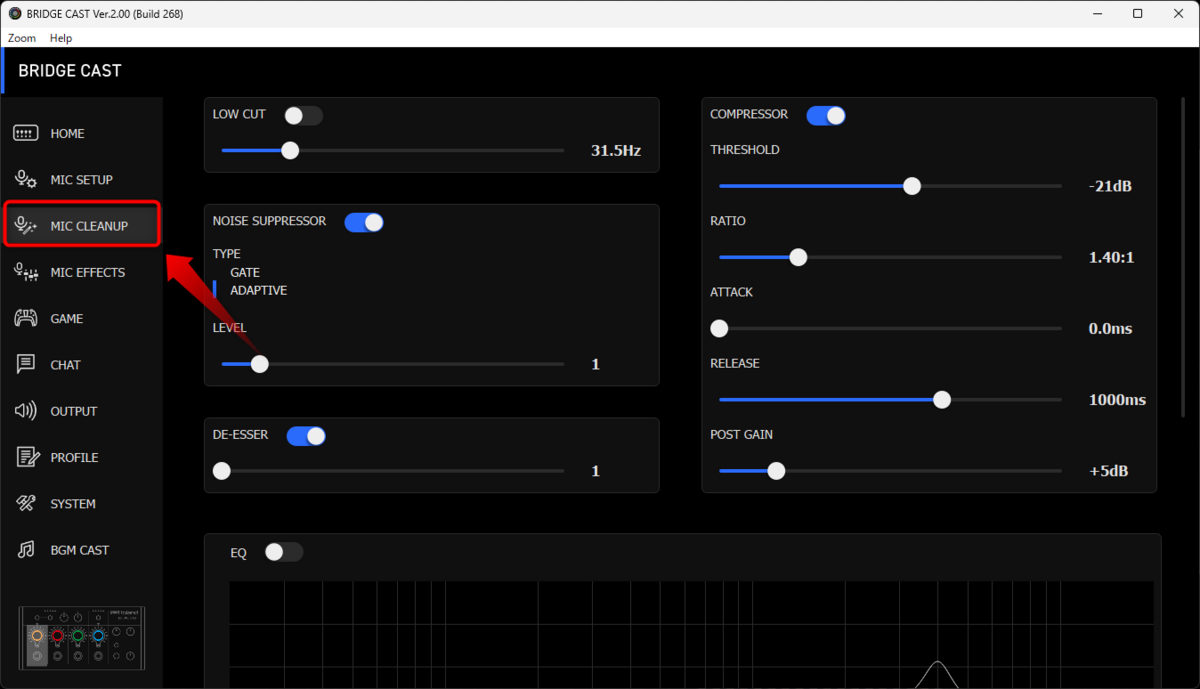Viewport: 1200px width, 689px height.
Task: Click the 31.5Hz low cut value
Action: click(616, 151)
